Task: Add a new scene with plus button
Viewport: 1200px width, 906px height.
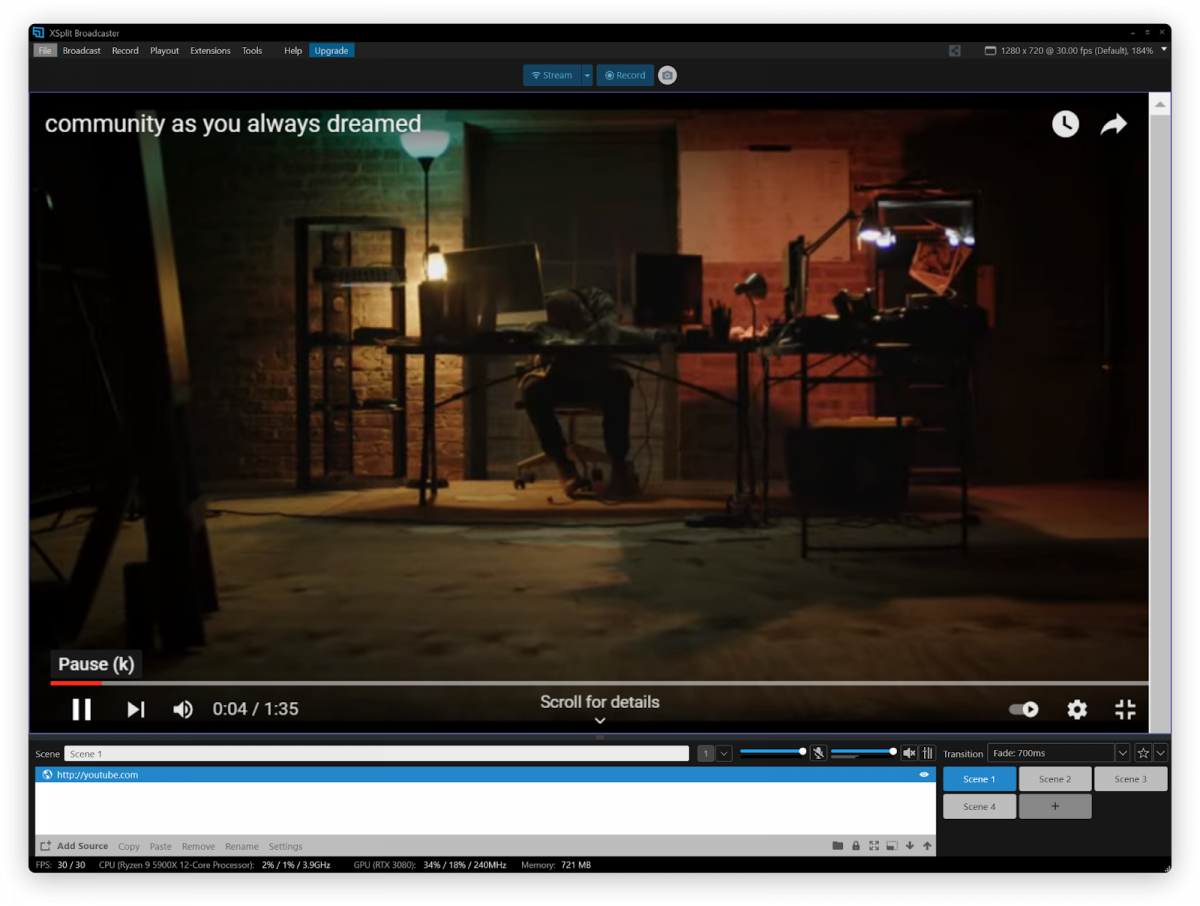Action: [x=1055, y=806]
